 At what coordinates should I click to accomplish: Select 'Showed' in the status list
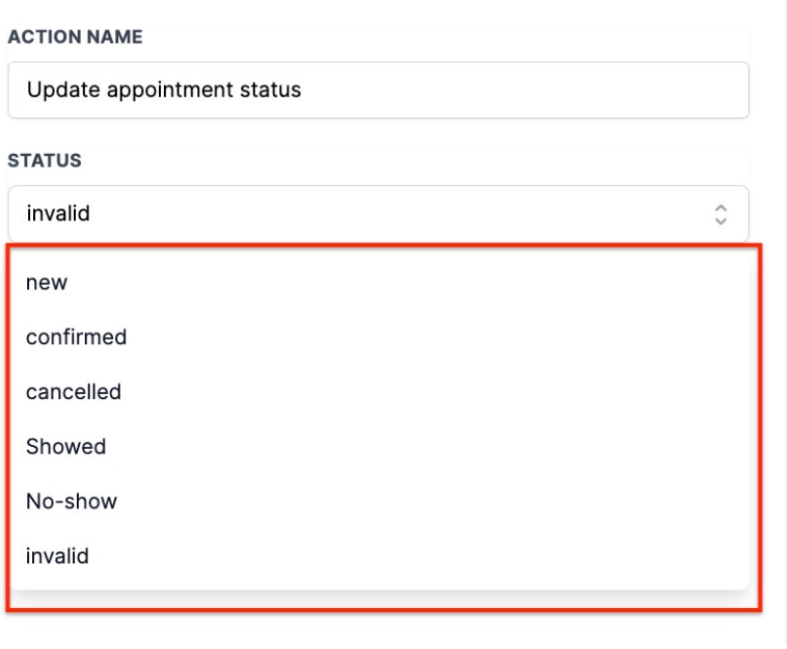pos(66,446)
